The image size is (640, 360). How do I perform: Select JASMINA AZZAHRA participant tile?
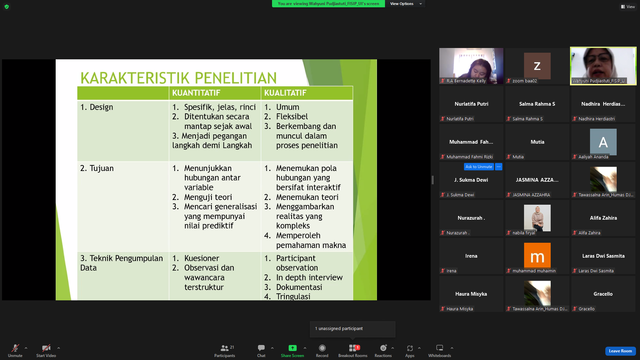(537, 180)
